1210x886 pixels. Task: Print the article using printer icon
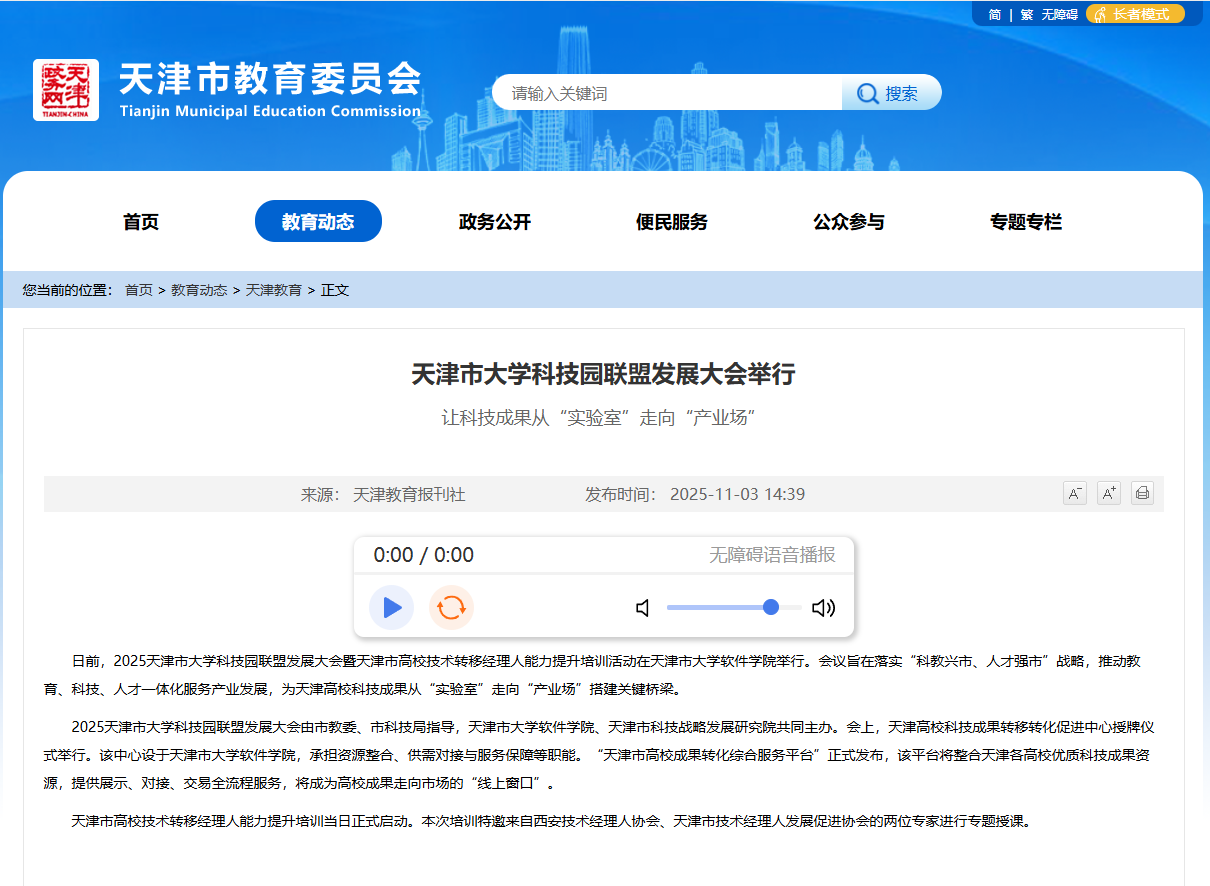coord(1142,493)
